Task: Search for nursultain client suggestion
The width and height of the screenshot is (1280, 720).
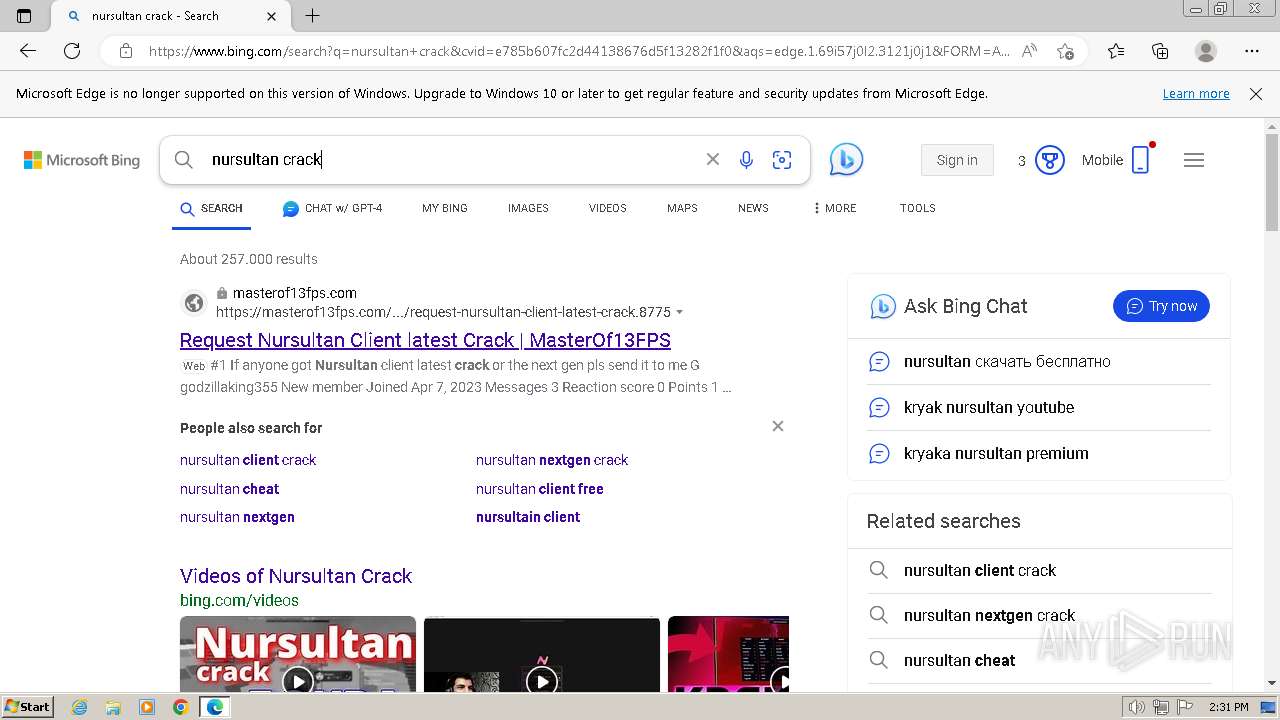Action: (x=528, y=517)
